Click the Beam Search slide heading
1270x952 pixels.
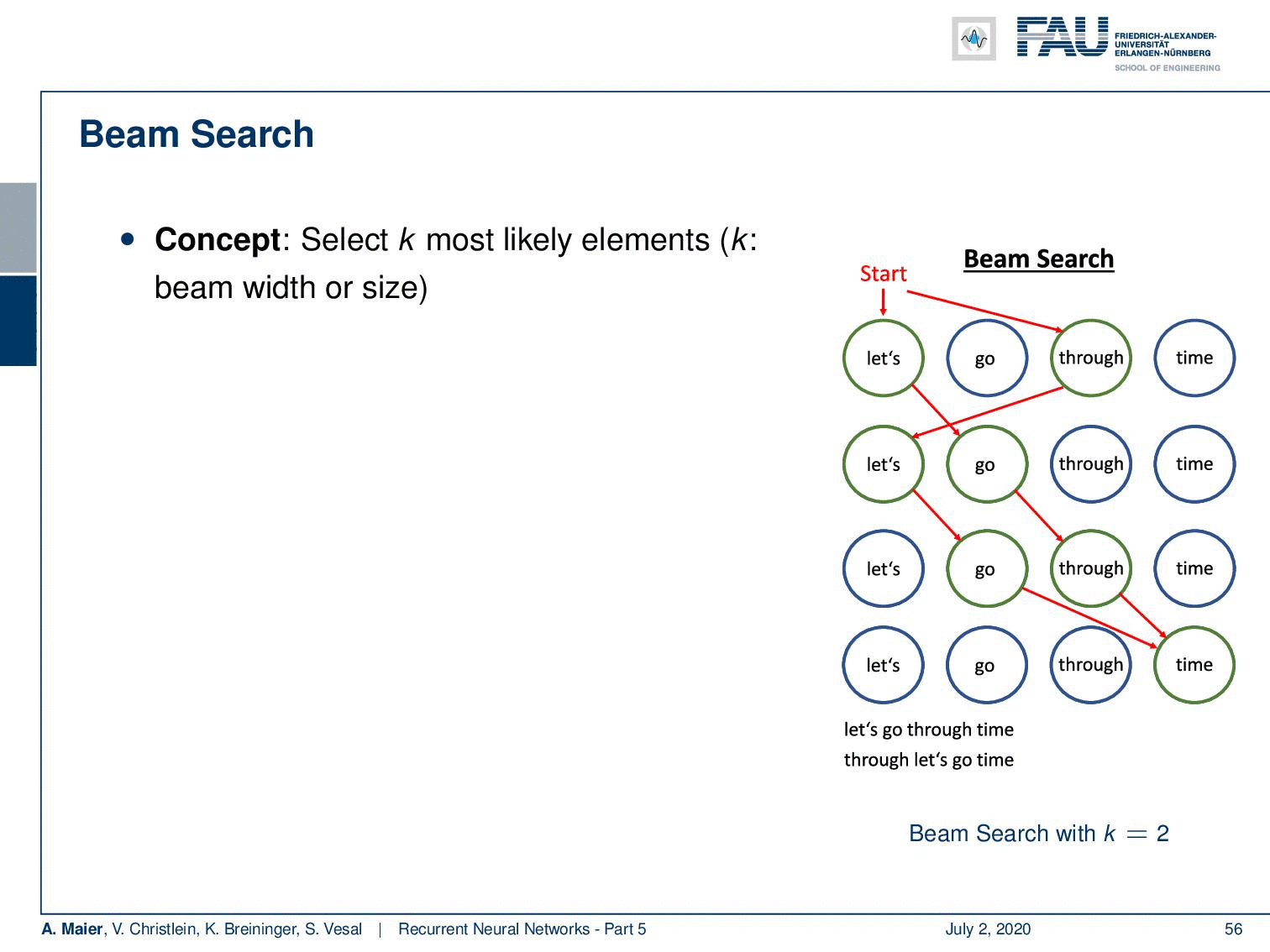pos(197,134)
